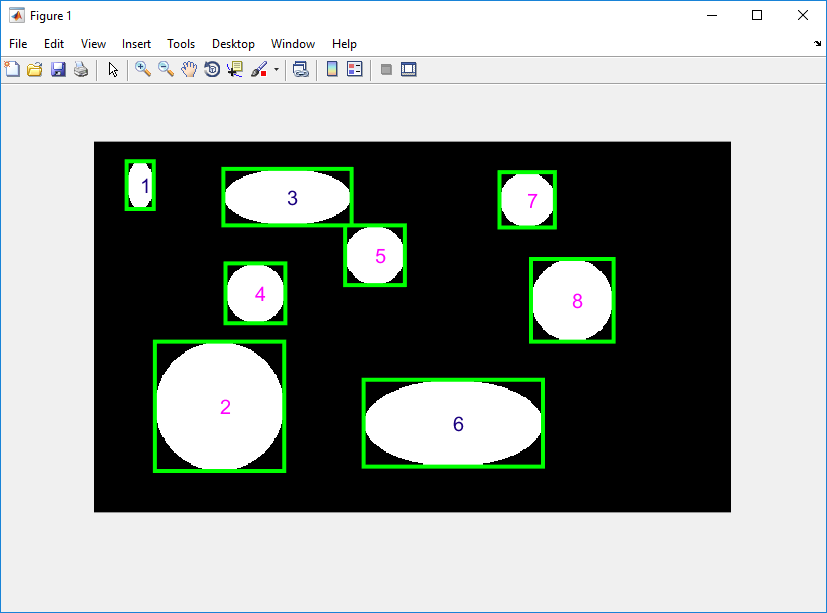Screen dimensions: 827x613
Task: Close the Figure 1 window
Action: coord(803,16)
